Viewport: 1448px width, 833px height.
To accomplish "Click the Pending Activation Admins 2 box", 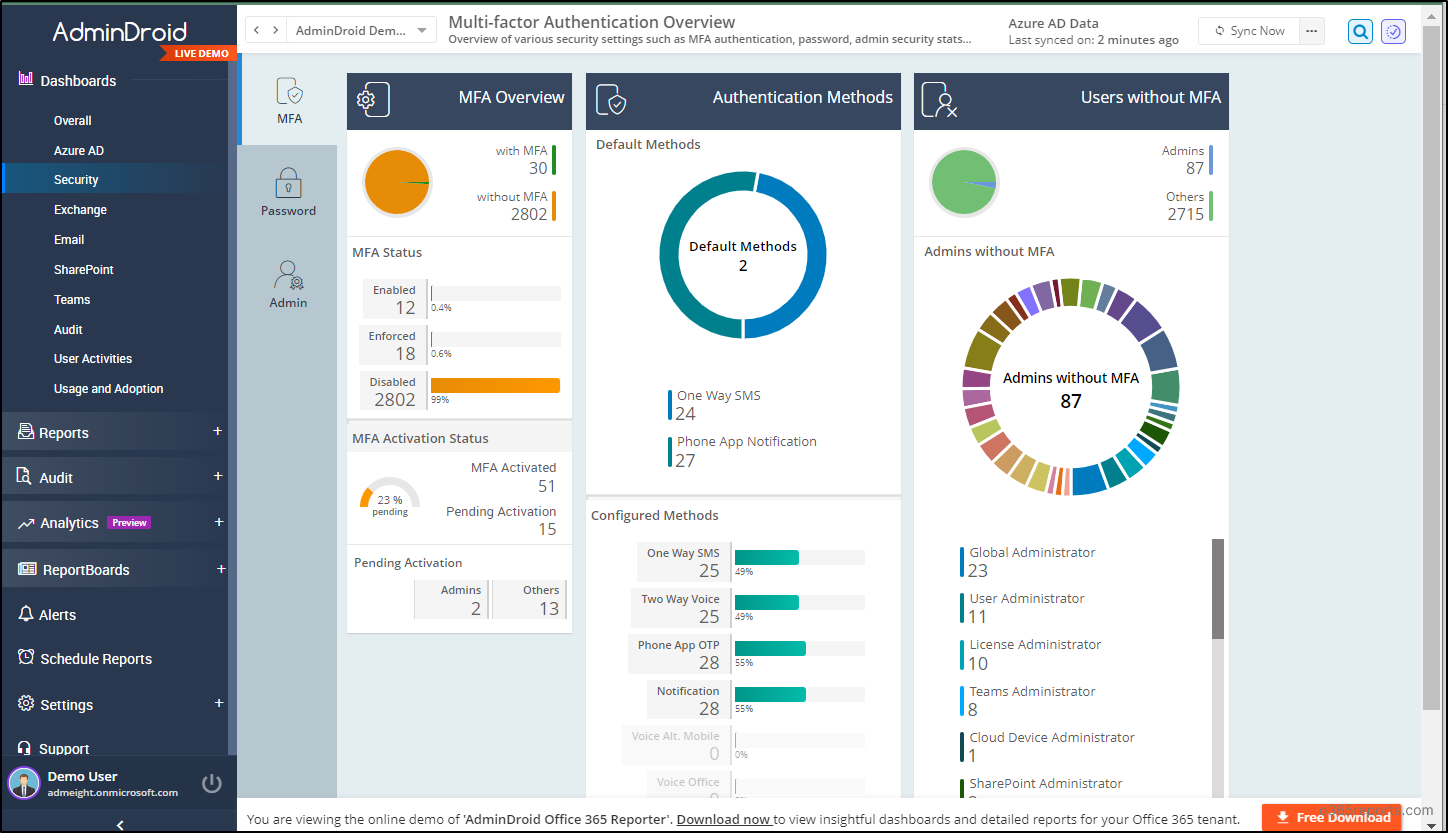I will tap(452, 600).
